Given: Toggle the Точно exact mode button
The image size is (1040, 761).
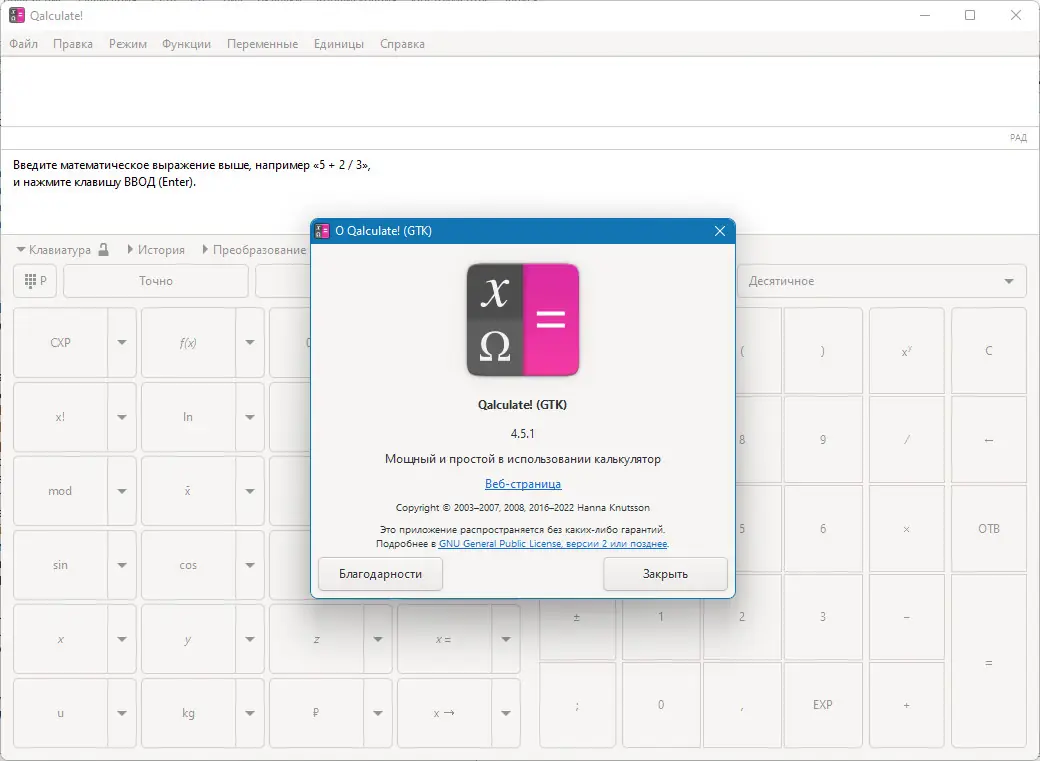Looking at the screenshot, I should click(156, 281).
